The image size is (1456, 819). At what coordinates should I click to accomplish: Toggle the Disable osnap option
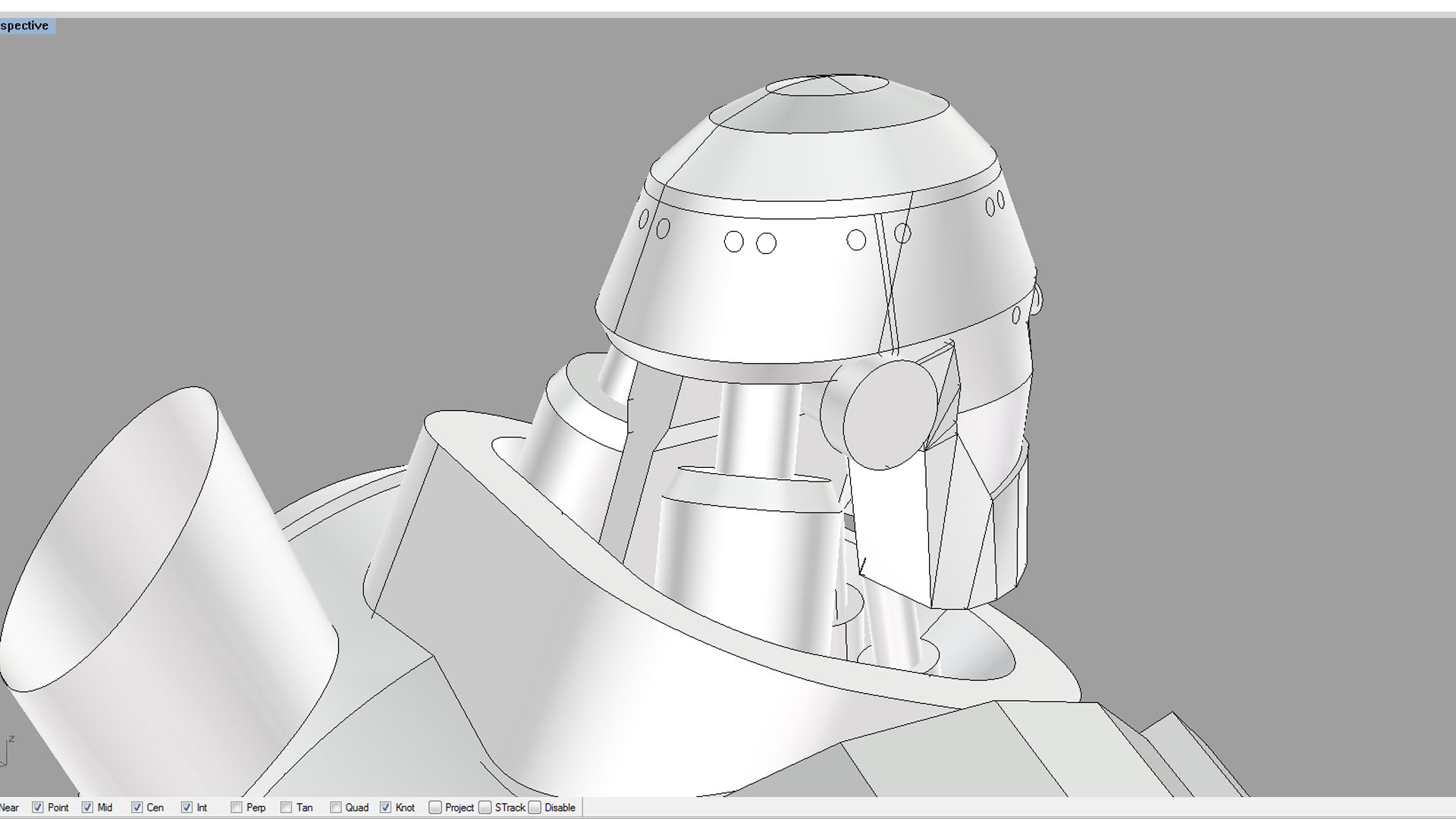535,808
